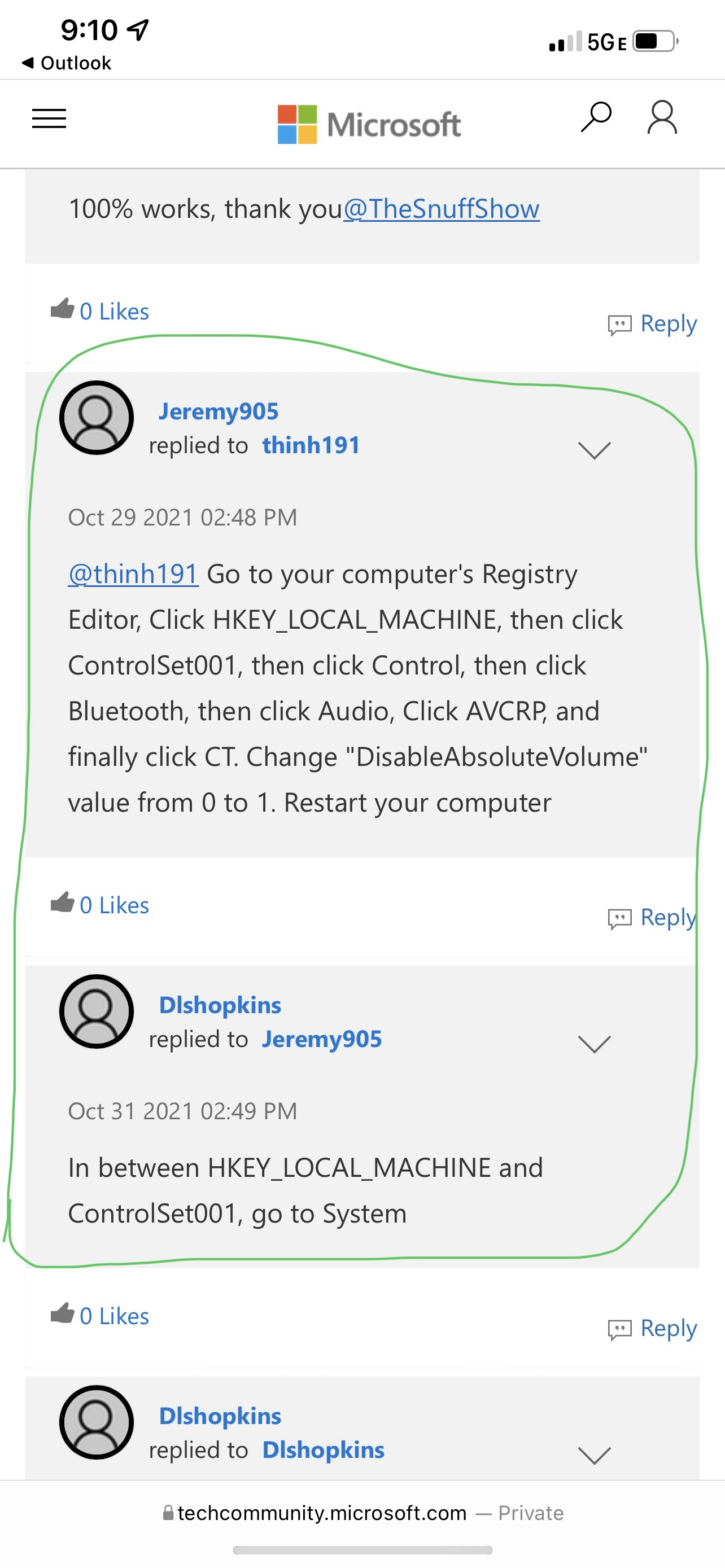This screenshot has height=1568, width=725.
Task: Reply to Dlshopkins System key comment
Action: [652, 1328]
